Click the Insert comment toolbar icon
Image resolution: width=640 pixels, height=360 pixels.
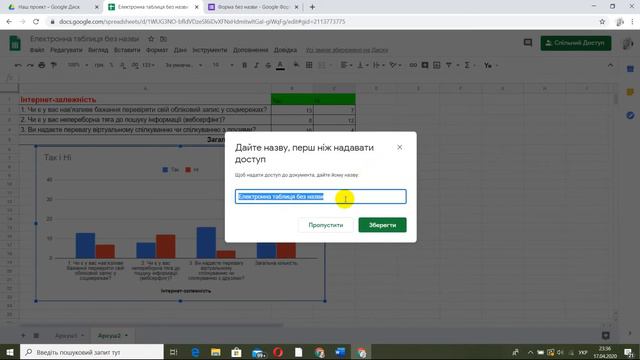425,65
